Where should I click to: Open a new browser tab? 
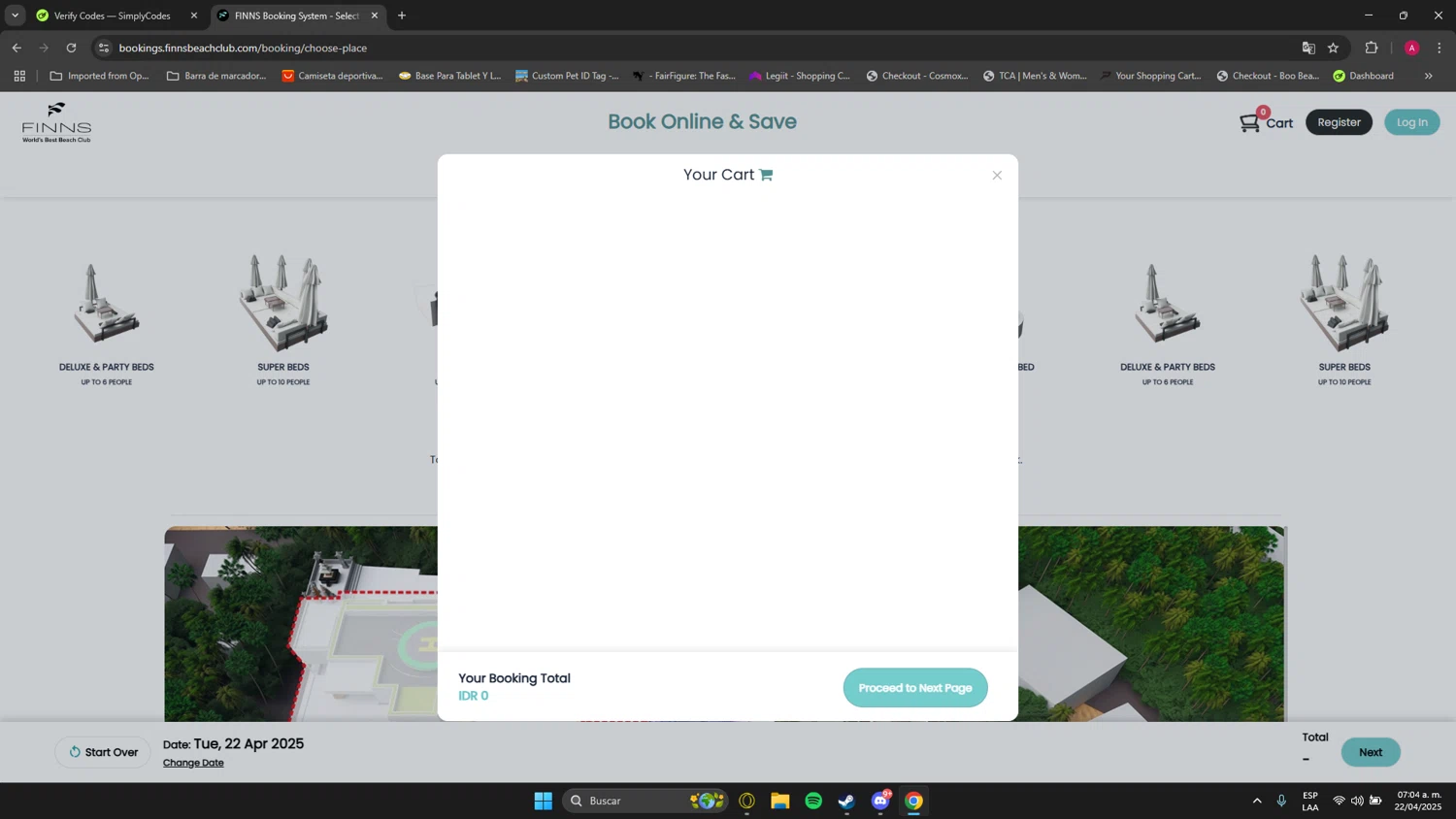[402, 16]
